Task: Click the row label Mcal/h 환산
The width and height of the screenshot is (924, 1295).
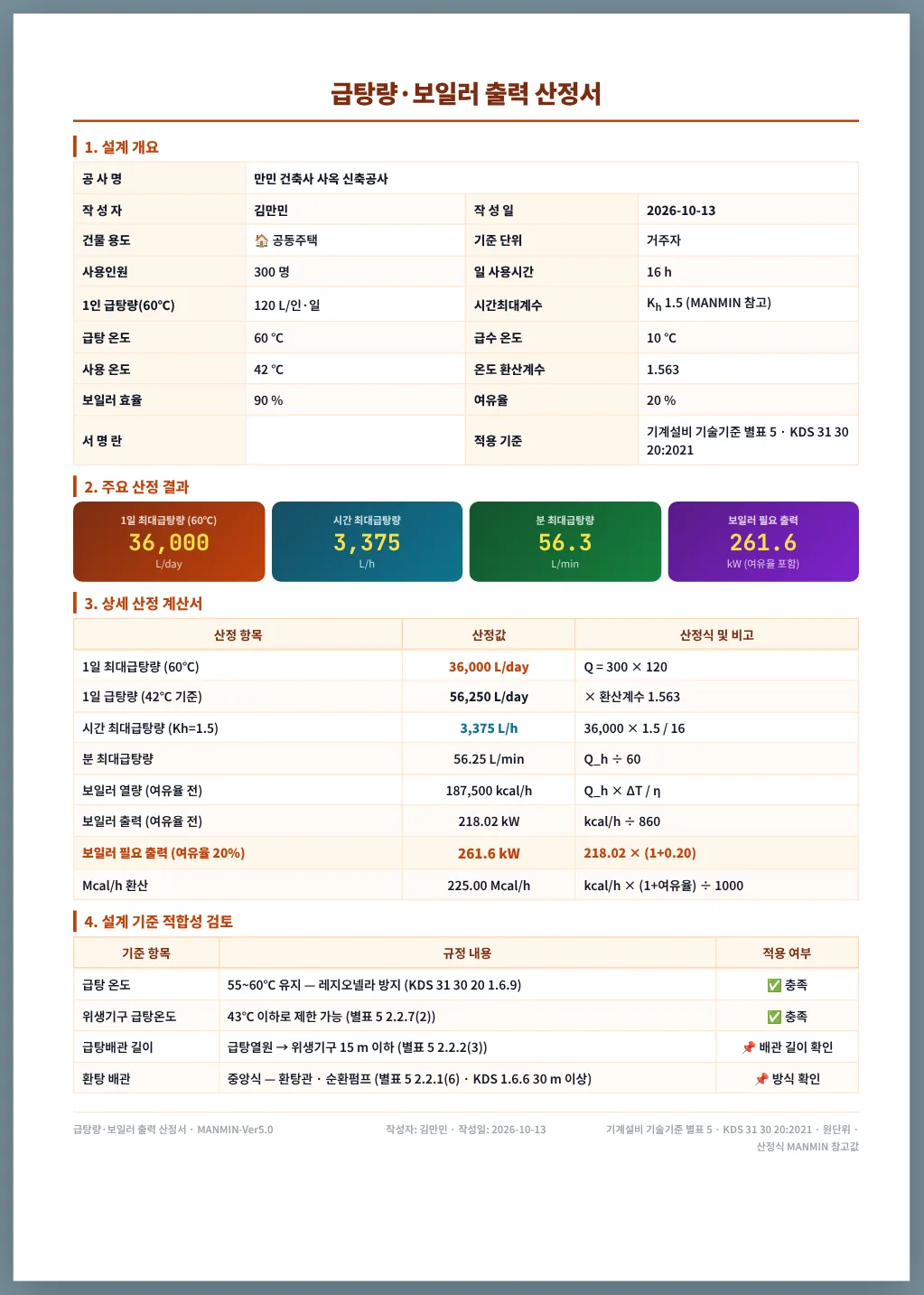Action: click(x=115, y=886)
